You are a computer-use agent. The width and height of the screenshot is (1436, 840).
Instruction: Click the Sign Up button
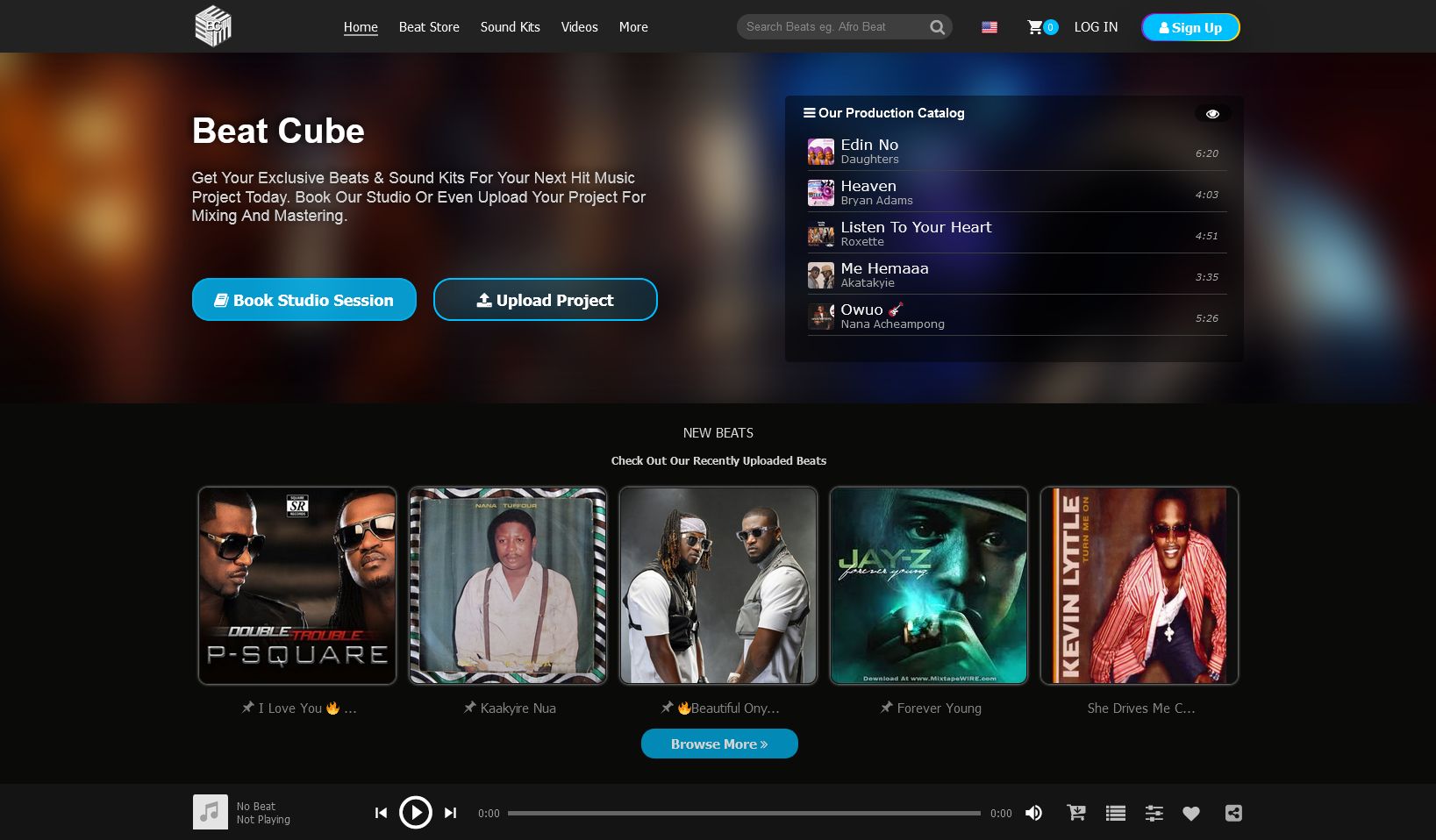click(1190, 27)
